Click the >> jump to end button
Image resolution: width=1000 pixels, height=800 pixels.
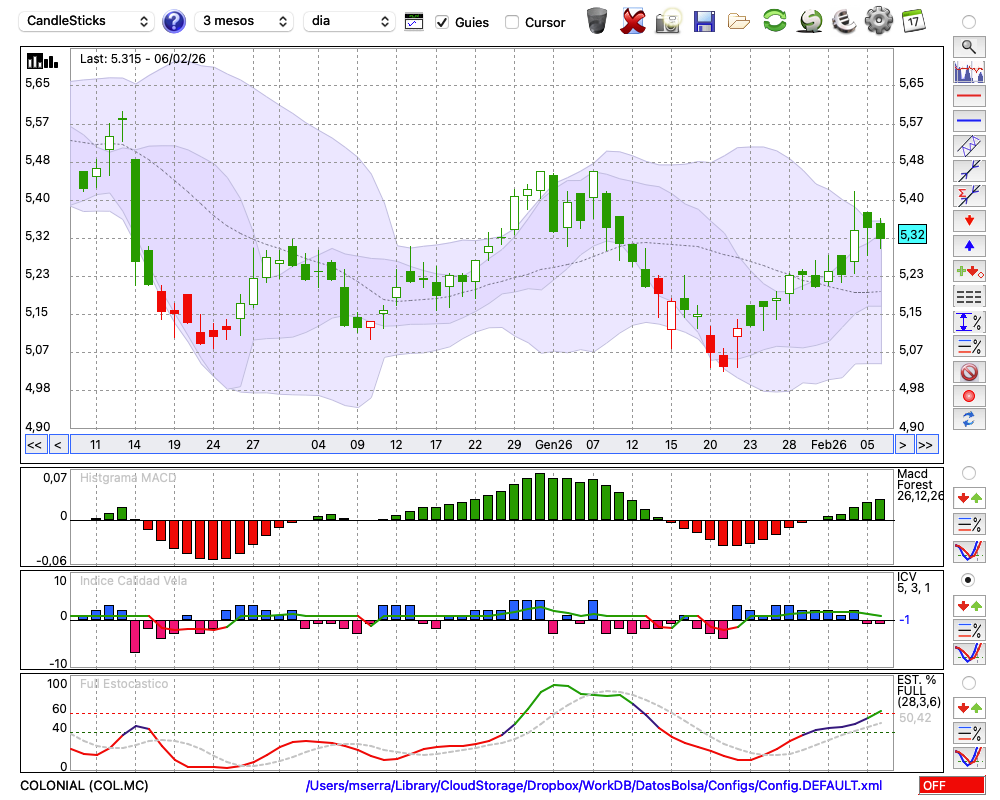pos(926,445)
